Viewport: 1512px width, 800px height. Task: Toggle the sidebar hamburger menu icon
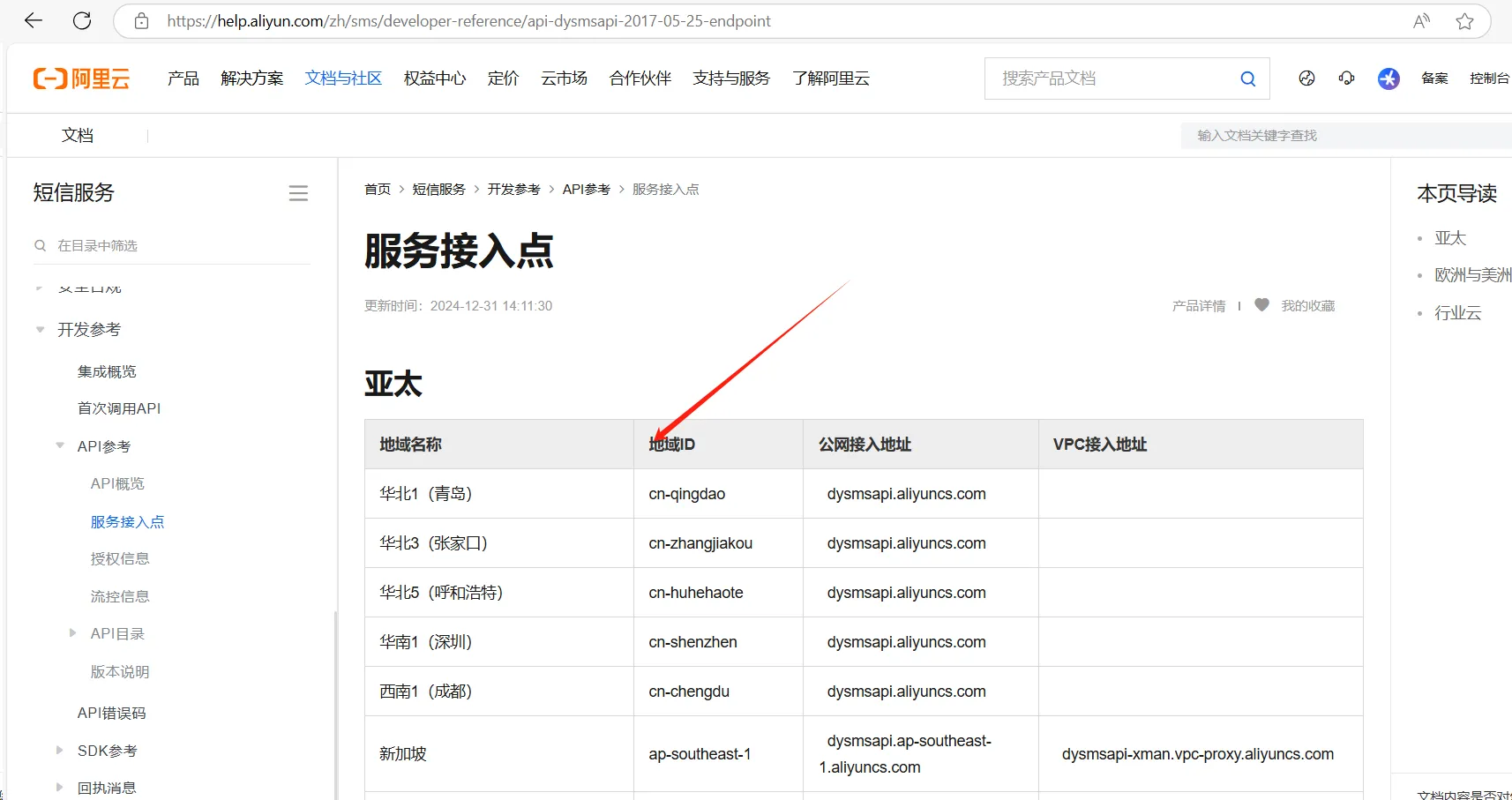(x=298, y=193)
